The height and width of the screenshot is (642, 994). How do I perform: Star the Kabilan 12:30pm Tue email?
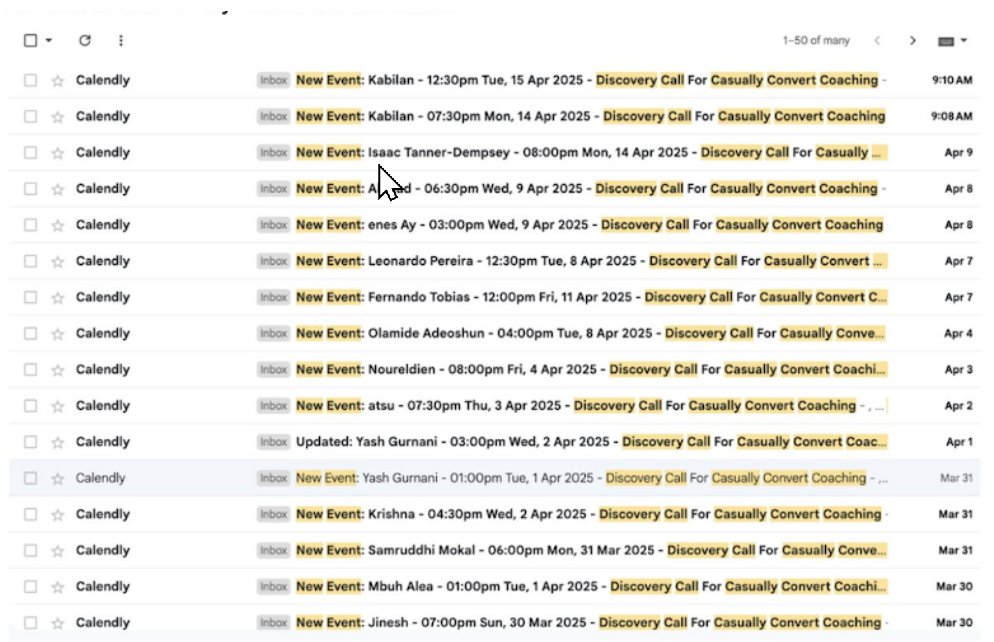pyautogui.click(x=58, y=80)
